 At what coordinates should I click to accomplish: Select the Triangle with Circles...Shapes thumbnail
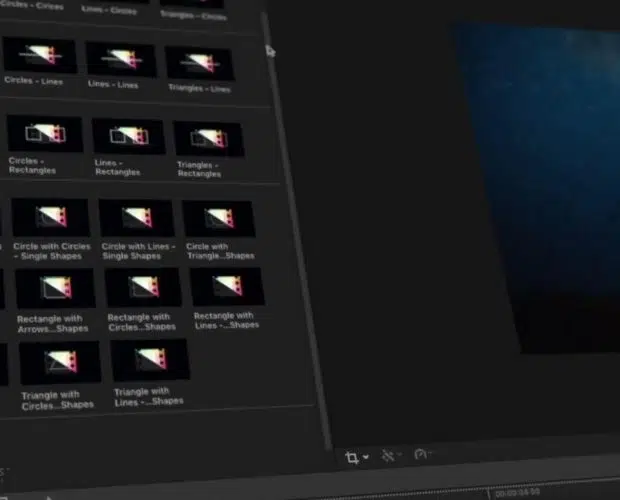pyautogui.click(x=60, y=363)
